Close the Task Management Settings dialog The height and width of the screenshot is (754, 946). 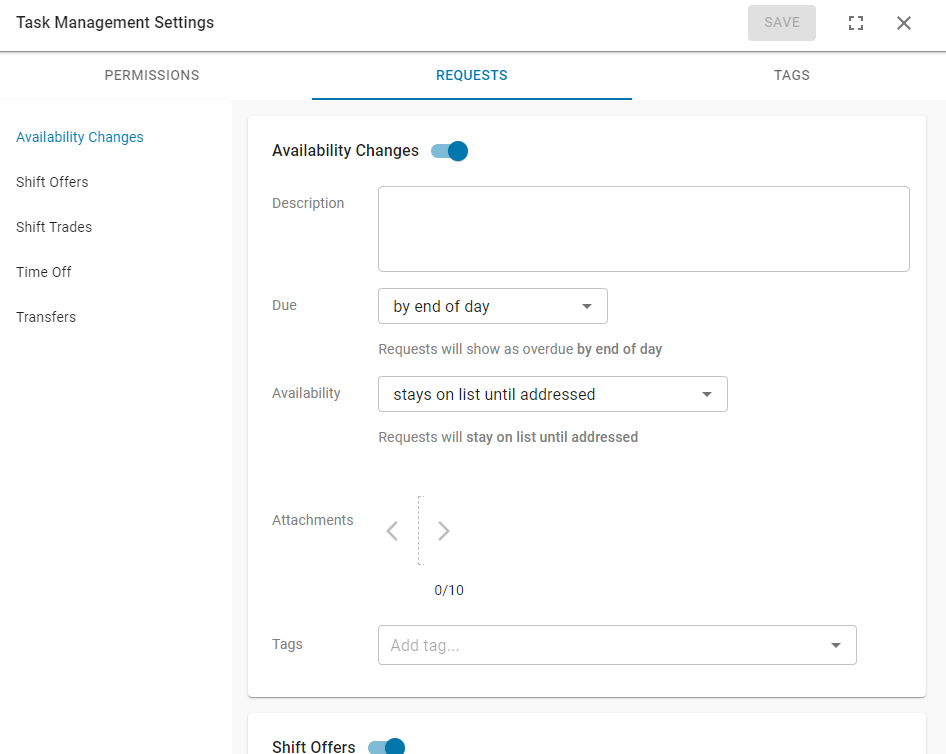pos(903,23)
